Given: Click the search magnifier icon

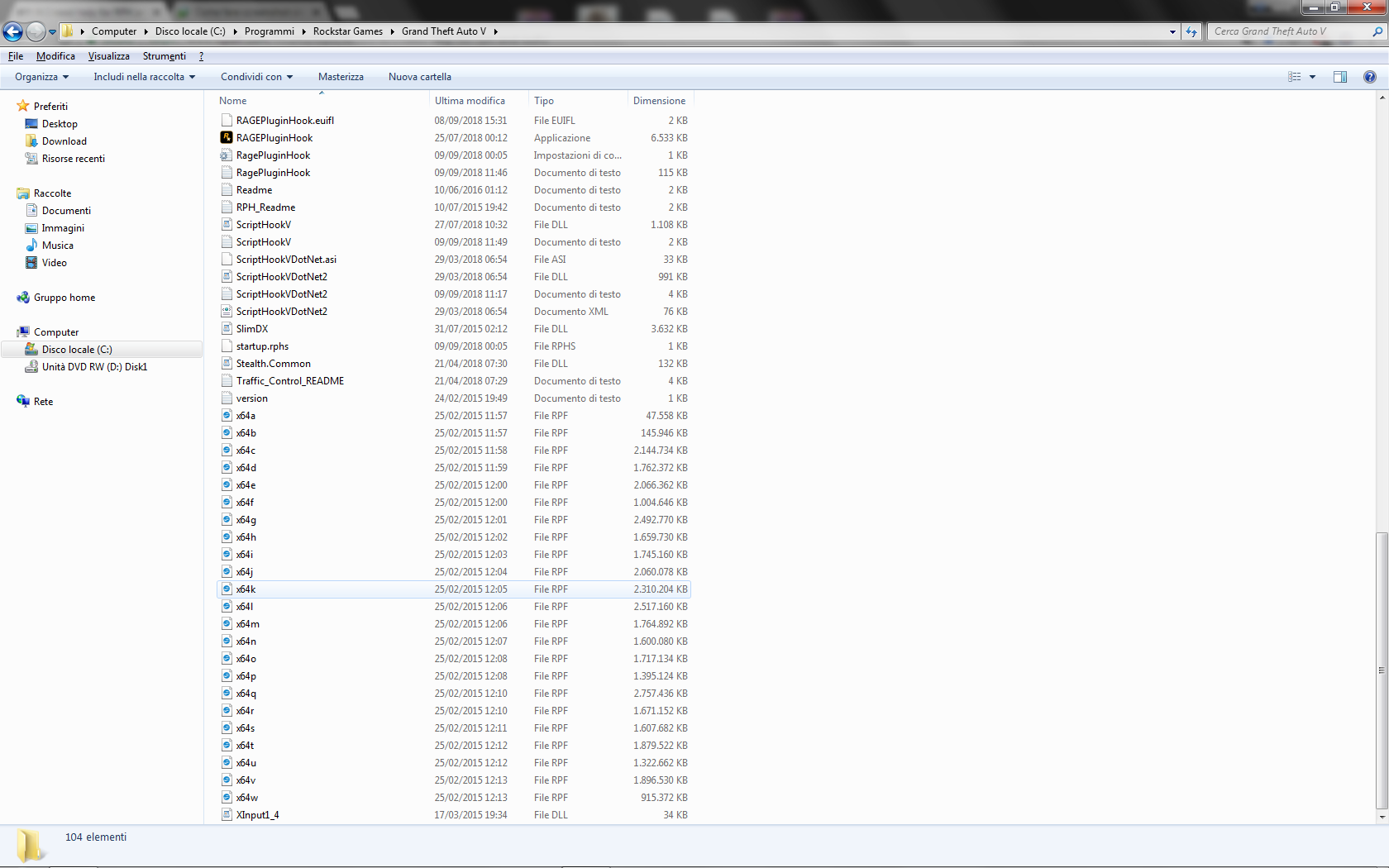Looking at the screenshot, I should (1377, 31).
